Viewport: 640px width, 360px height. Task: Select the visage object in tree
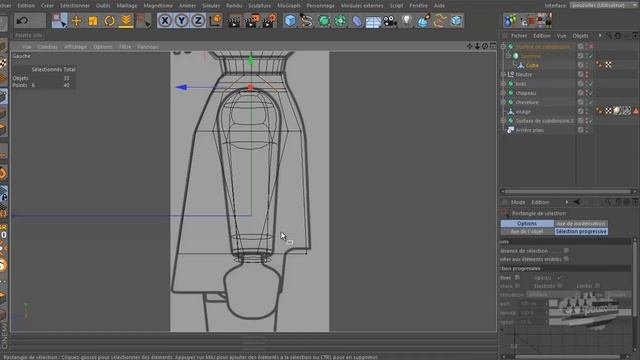tap(523, 111)
